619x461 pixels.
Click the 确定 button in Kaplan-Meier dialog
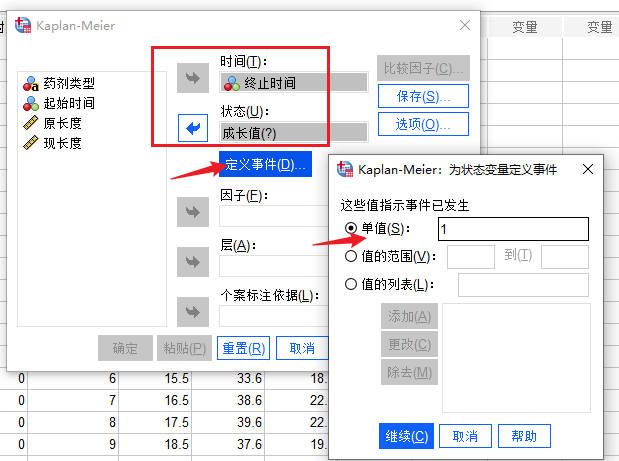pyautogui.click(x=125, y=348)
